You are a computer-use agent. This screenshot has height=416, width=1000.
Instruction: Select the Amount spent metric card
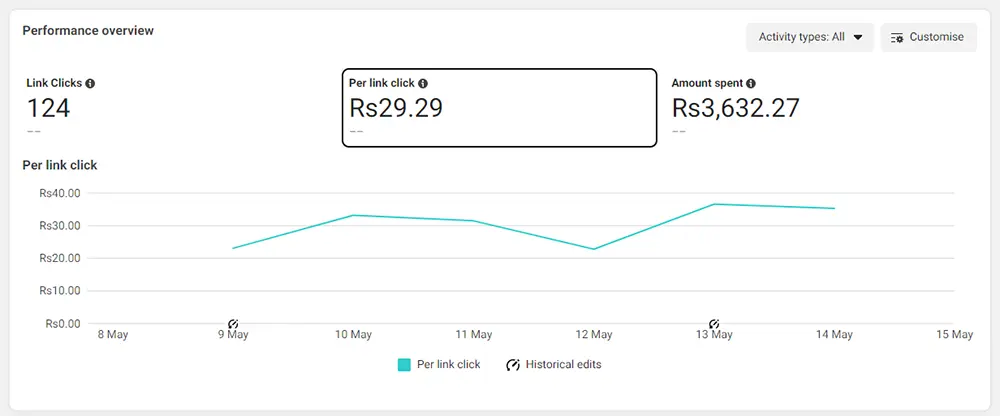(x=821, y=108)
